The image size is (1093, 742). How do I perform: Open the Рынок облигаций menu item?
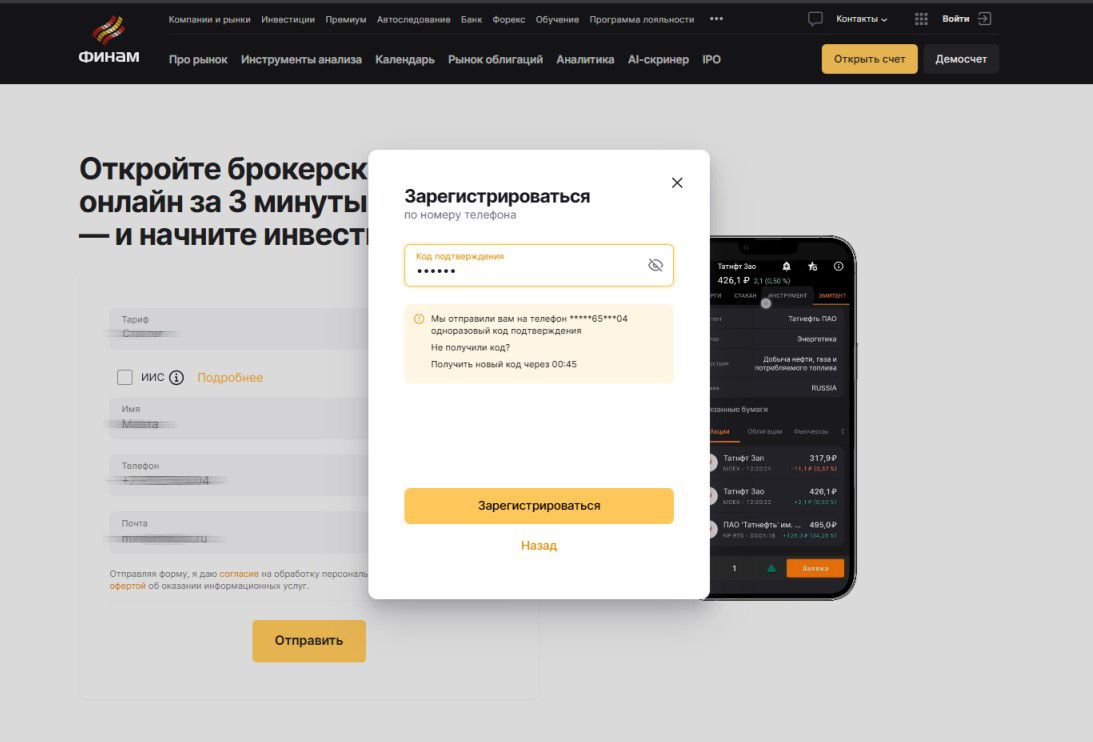(x=495, y=59)
